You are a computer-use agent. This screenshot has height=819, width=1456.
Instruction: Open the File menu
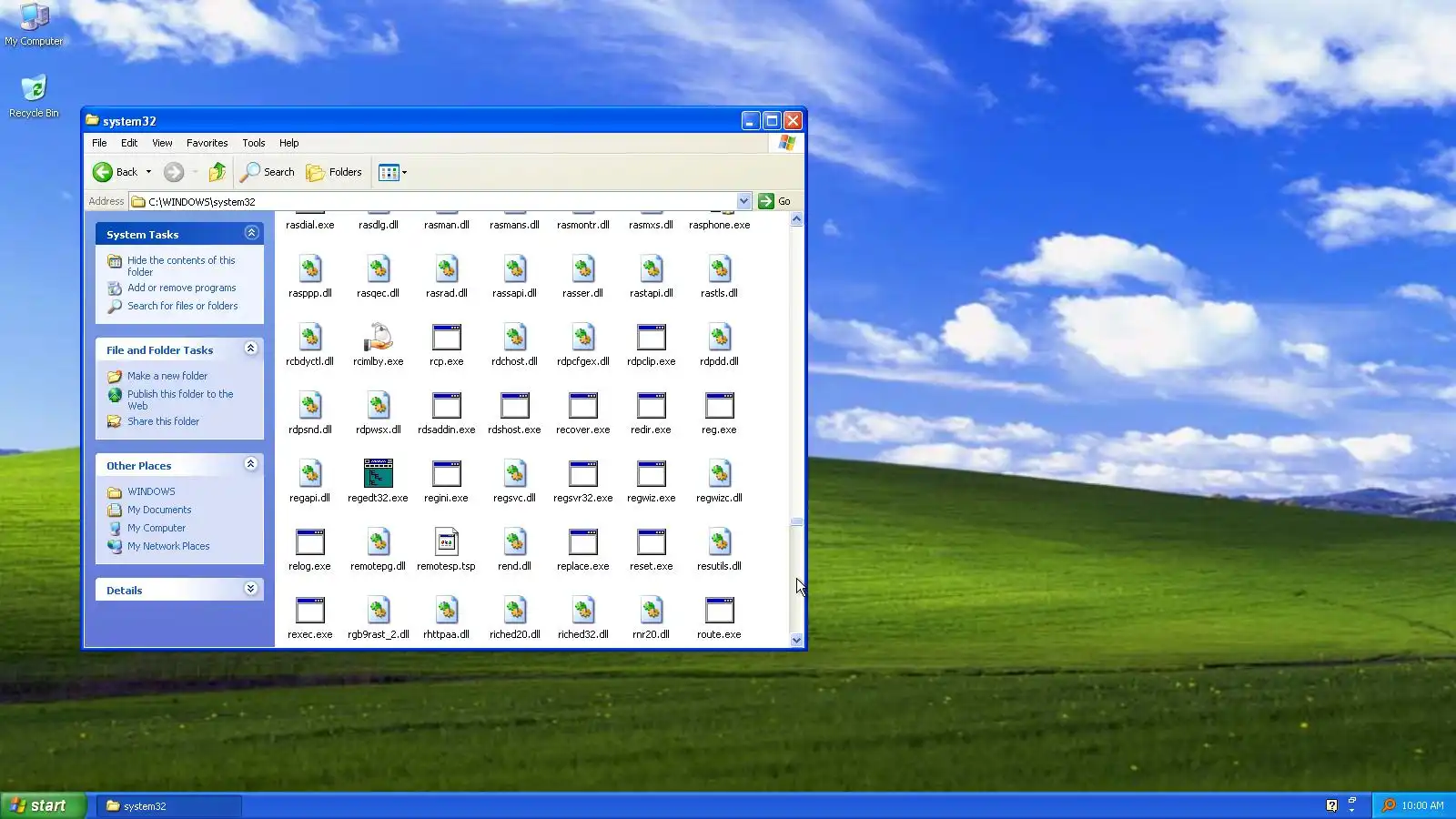click(99, 143)
